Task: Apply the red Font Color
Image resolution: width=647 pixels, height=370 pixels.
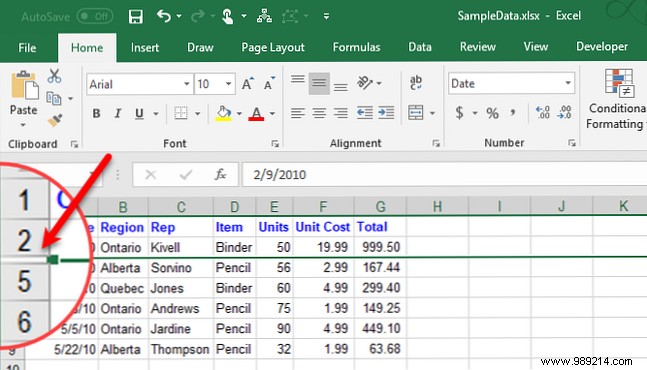Action: click(256, 113)
